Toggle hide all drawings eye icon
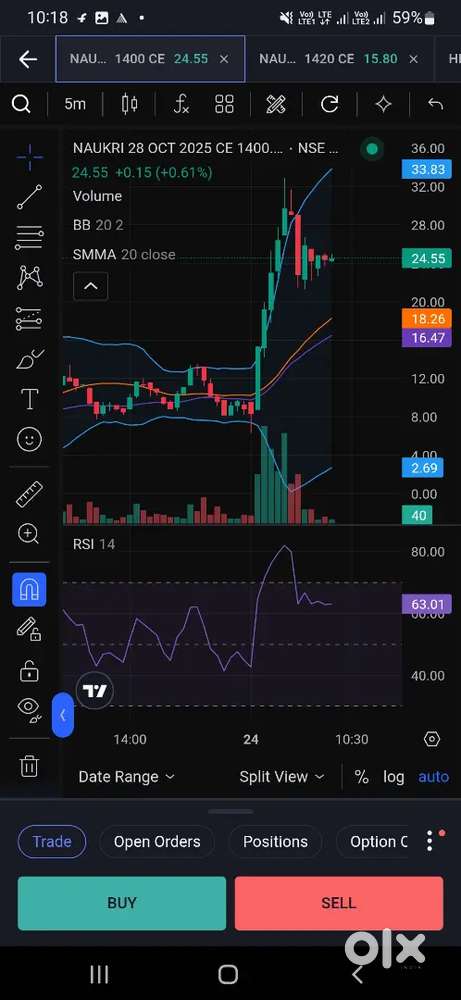 pos(29,710)
